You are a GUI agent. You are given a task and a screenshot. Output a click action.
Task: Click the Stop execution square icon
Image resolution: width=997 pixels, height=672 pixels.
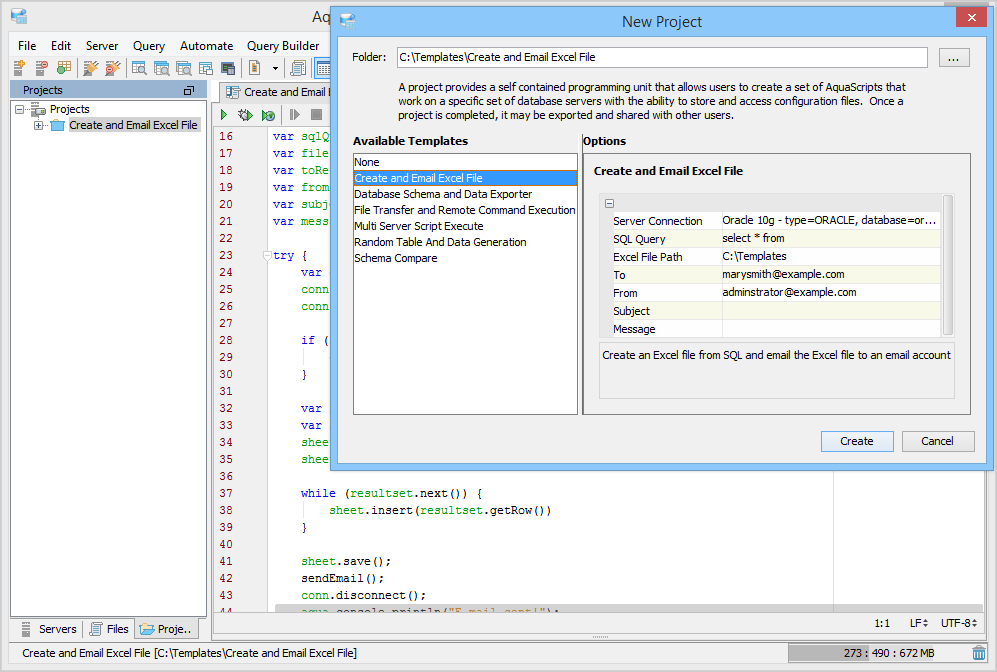(x=316, y=115)
